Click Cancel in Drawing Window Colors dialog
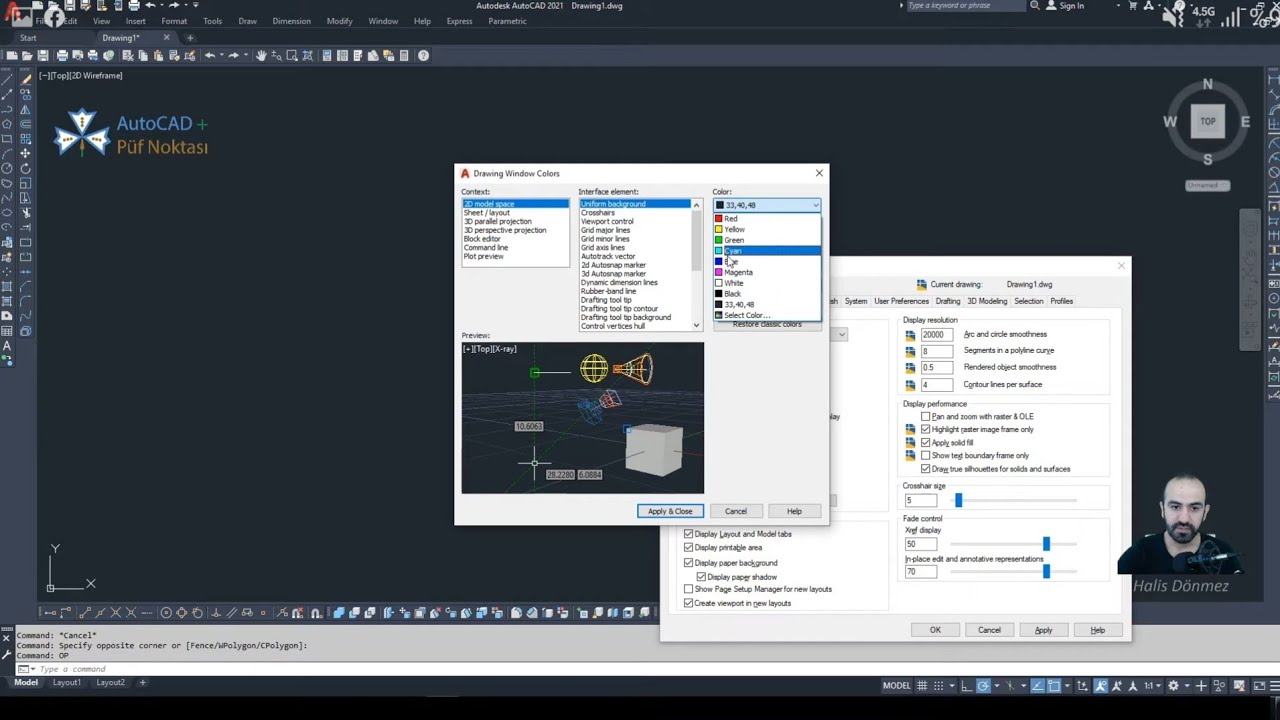 pyautogui.click(x=735, y=511)
